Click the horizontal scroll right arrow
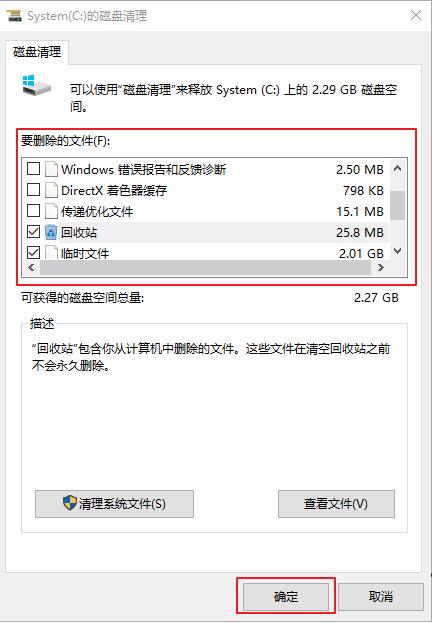 pyautogui.click(x=381, y=267)
